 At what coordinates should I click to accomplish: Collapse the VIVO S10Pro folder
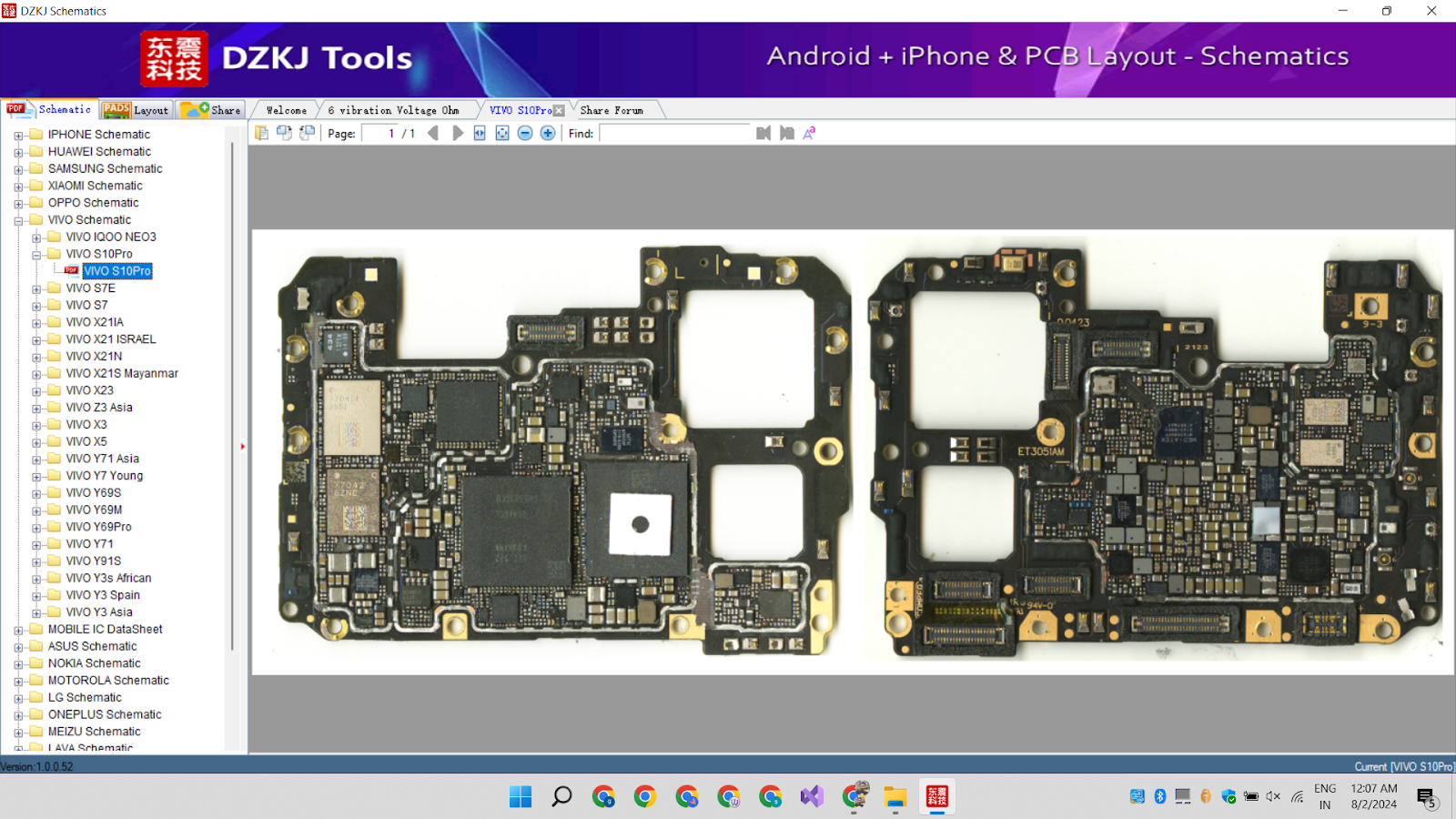[36, 254]
